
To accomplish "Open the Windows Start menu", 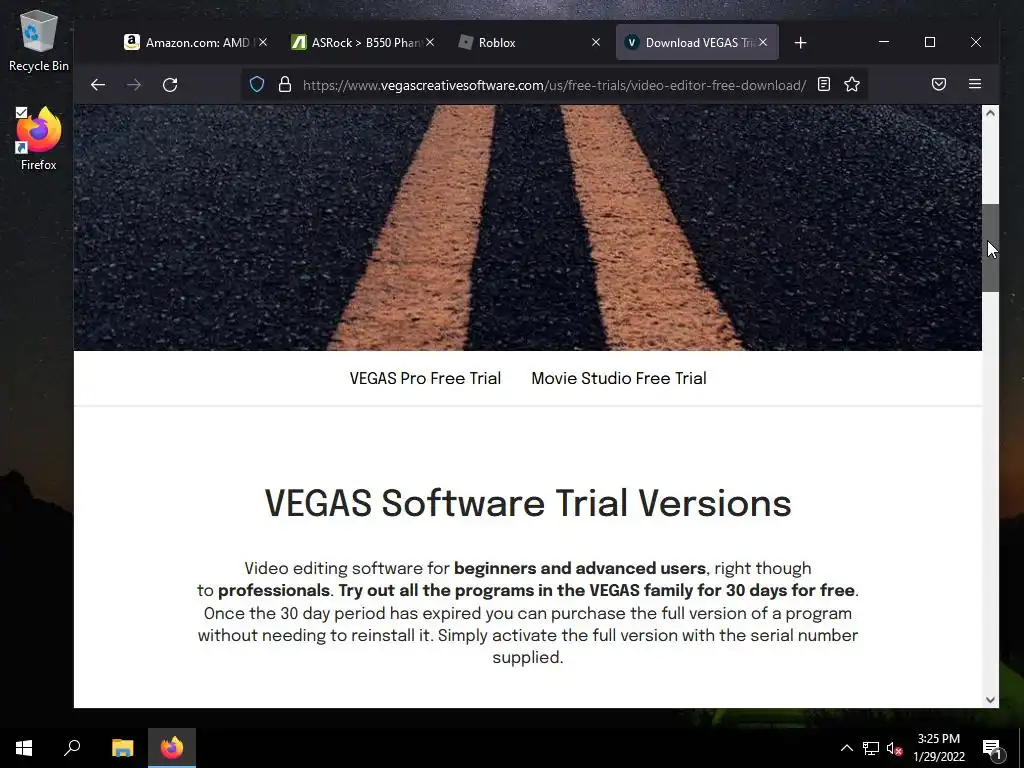I will tap(24, 748).
